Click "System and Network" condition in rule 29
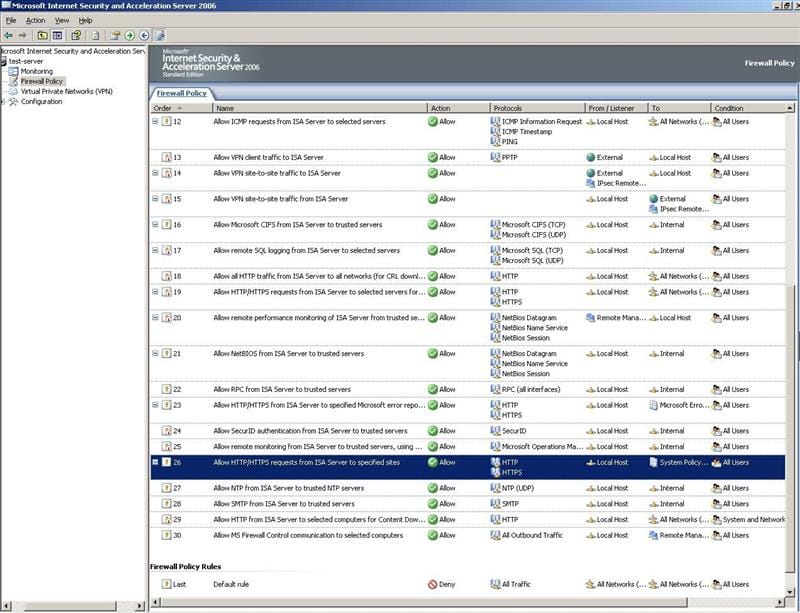Viewport: 800px width, 613px height. (x=754, y=520)
